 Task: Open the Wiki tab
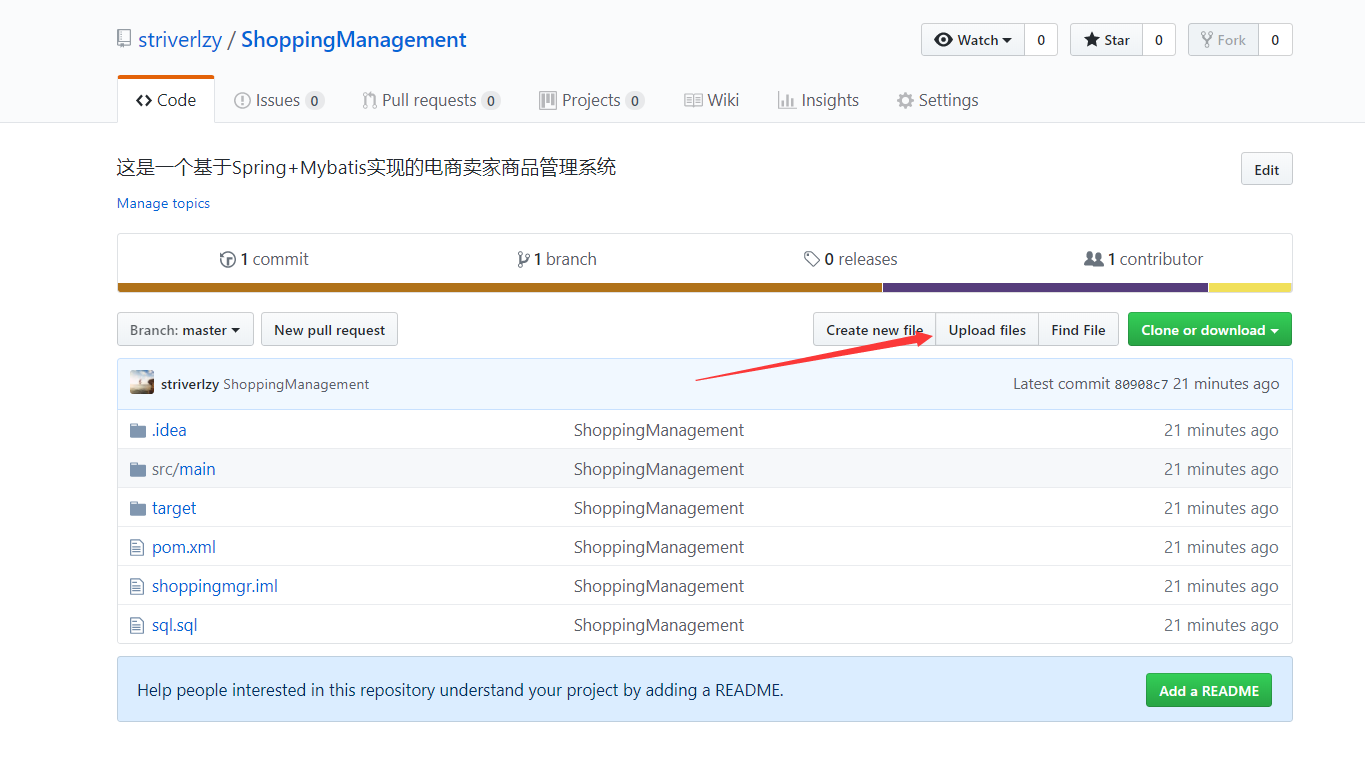[x=712, y=100]
